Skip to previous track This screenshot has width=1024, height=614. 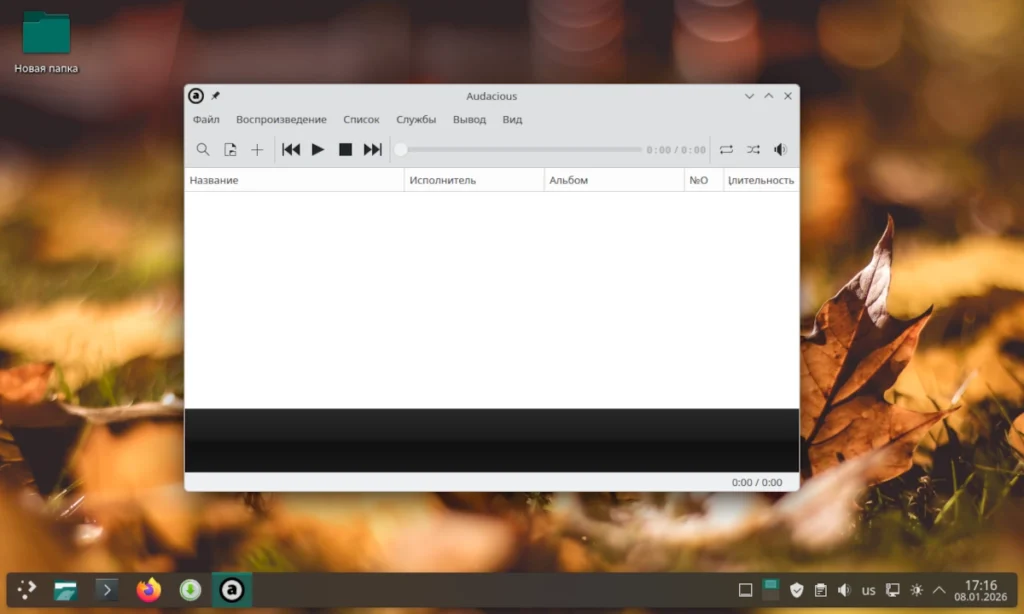pos(291,150)
